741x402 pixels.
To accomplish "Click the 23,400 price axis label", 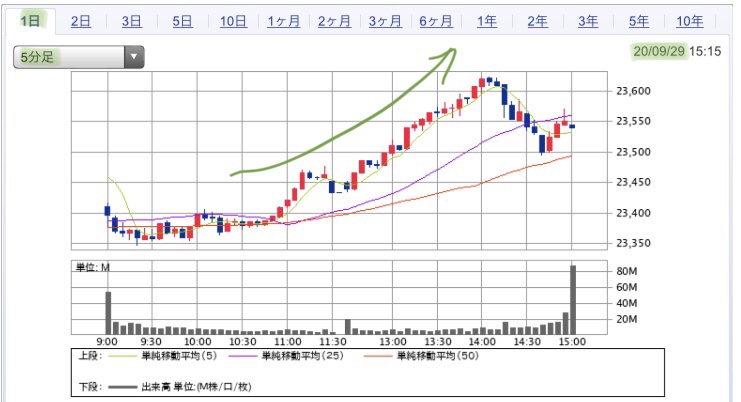I will tap(633, 213).
